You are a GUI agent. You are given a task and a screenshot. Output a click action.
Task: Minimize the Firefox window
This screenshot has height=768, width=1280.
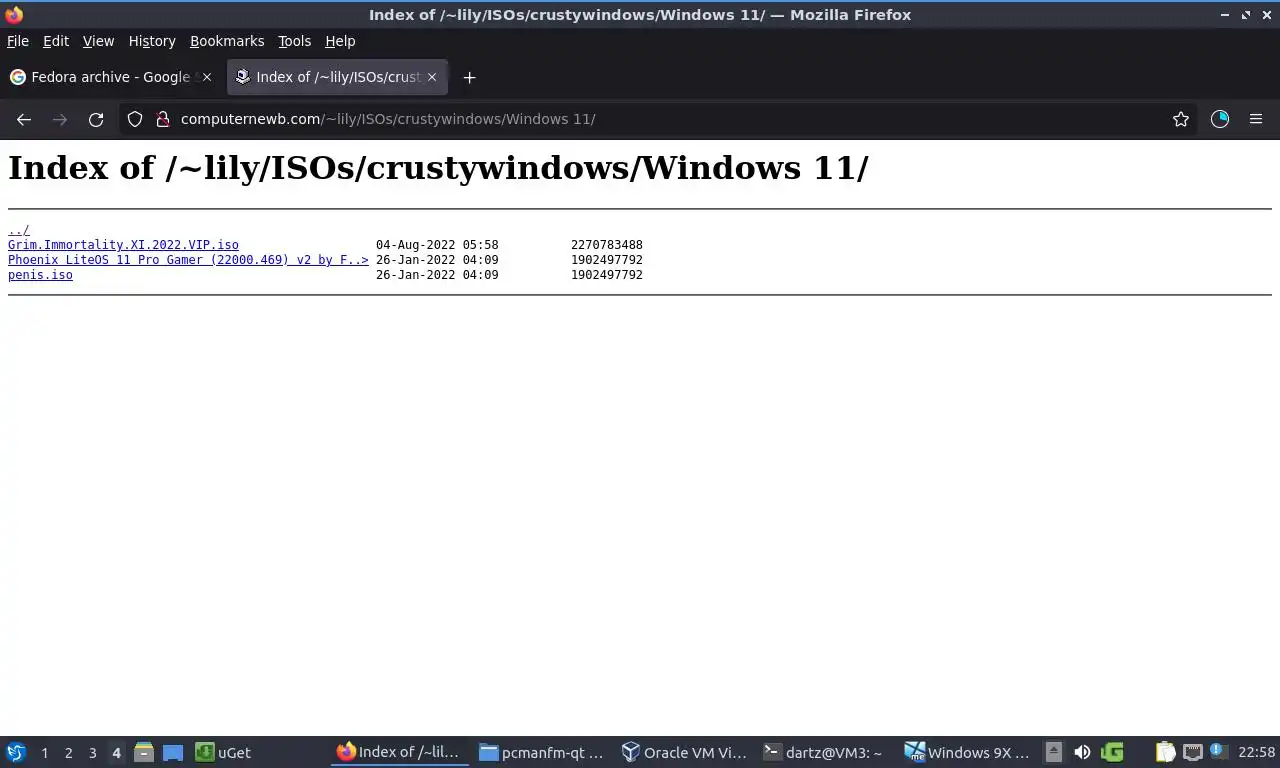tap(1226, 15)
